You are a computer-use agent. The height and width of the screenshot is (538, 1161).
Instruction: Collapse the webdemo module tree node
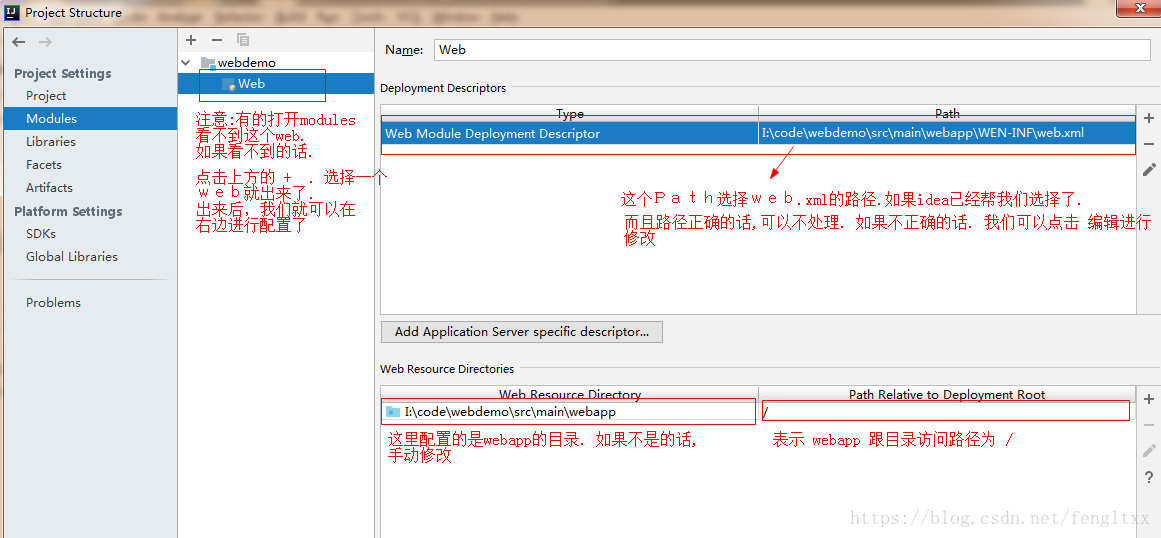[x=187, y=63]
